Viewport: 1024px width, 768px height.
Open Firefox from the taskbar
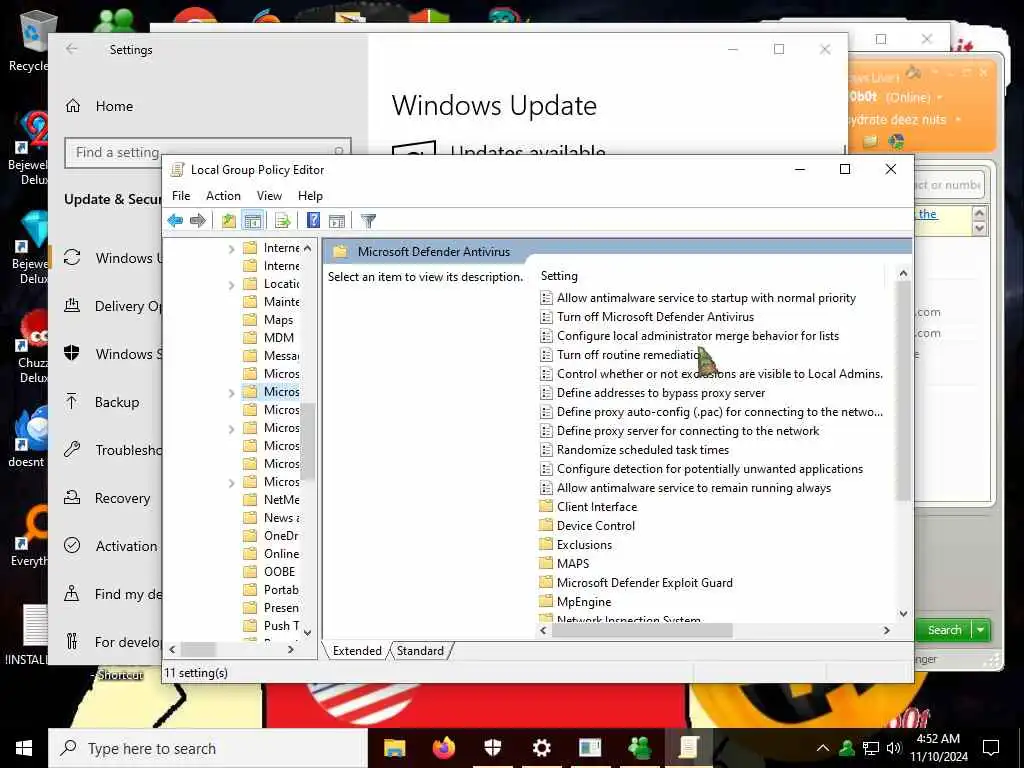pyautogui.click(x=444, y=748)
